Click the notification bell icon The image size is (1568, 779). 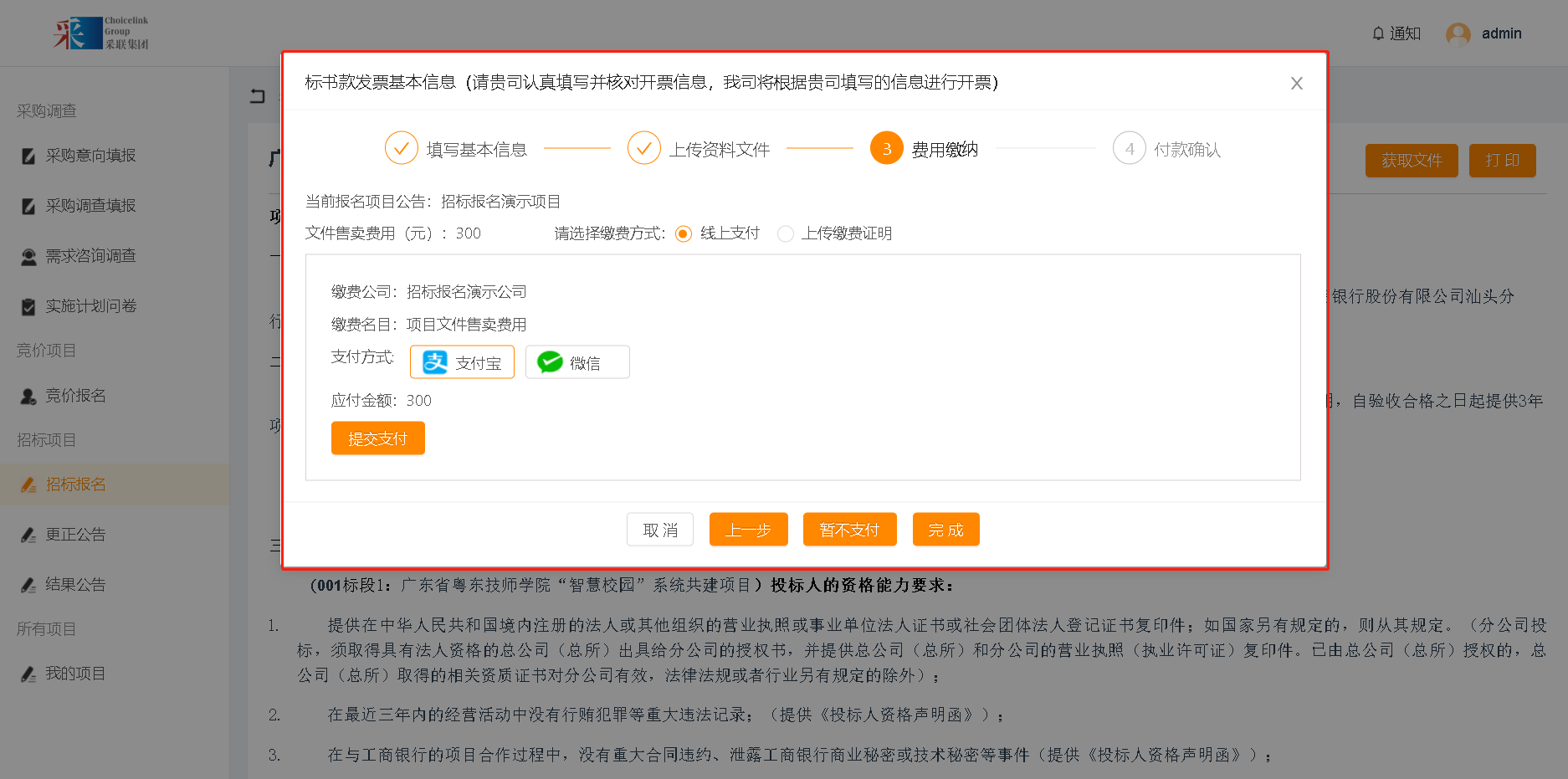coord(1378,33)
